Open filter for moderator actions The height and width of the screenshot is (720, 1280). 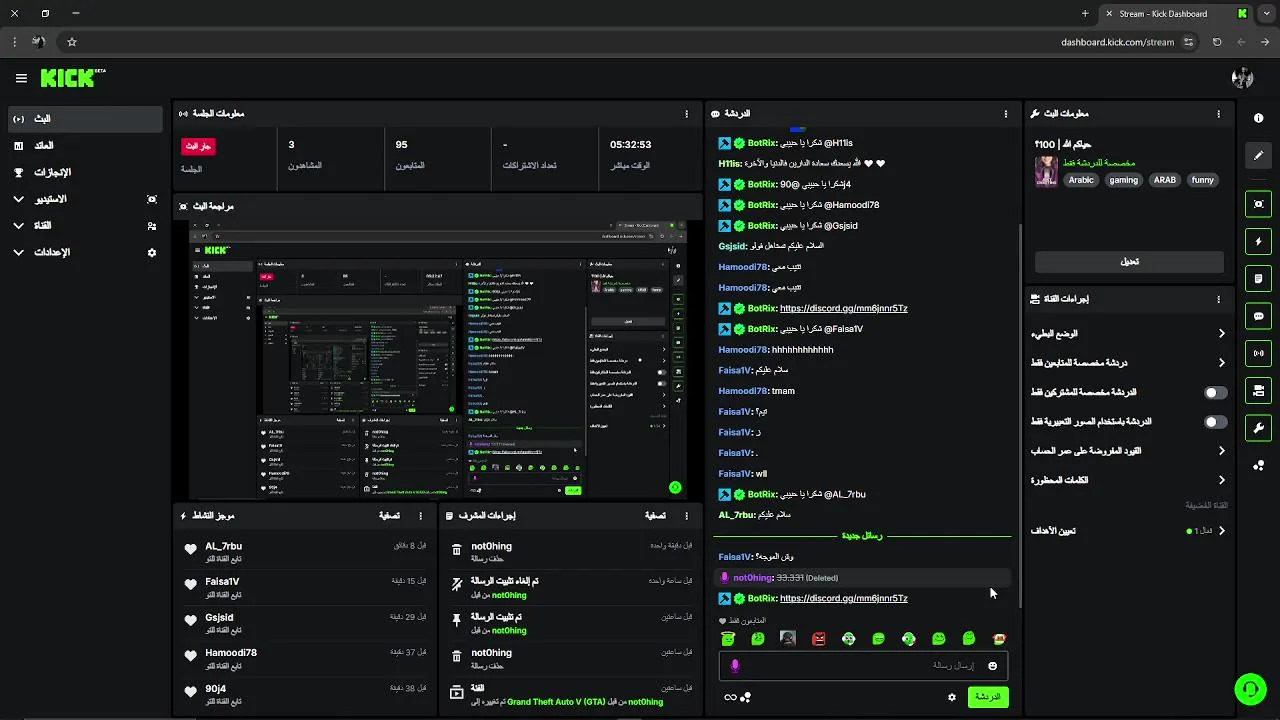pyautogui.click(x=655, y=516)
